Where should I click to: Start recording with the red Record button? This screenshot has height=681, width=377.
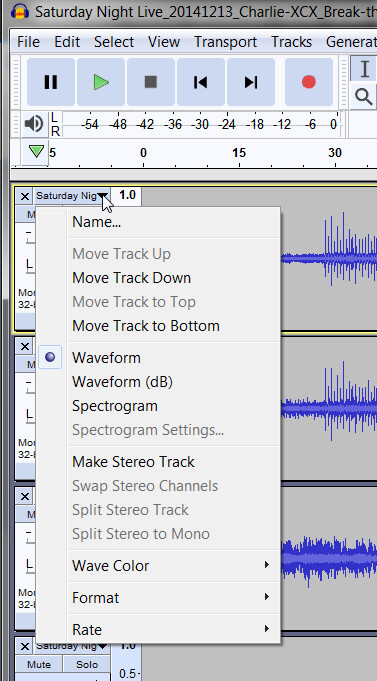[x=309, y=82]
